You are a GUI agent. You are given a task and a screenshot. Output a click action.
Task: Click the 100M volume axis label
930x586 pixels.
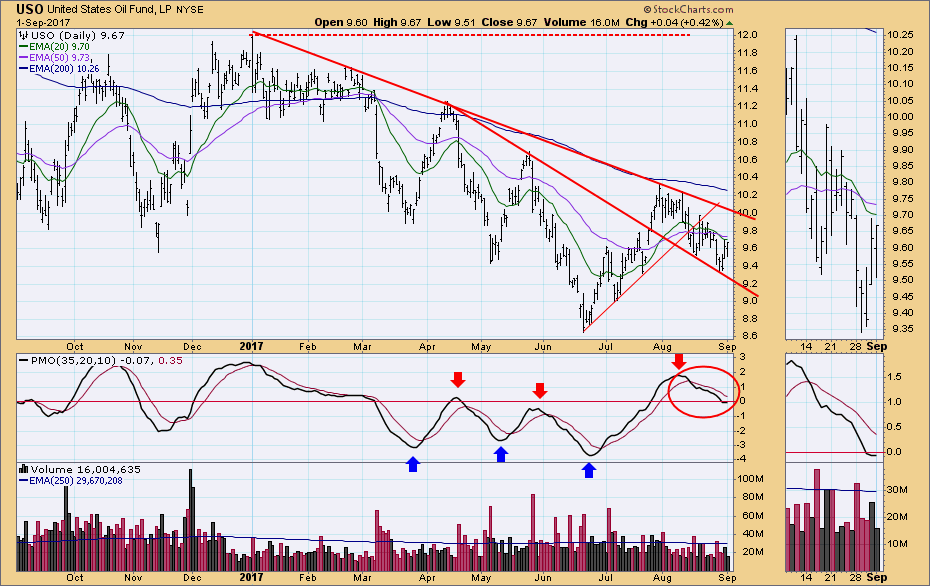pyautogui.click(x=750, y=479)
